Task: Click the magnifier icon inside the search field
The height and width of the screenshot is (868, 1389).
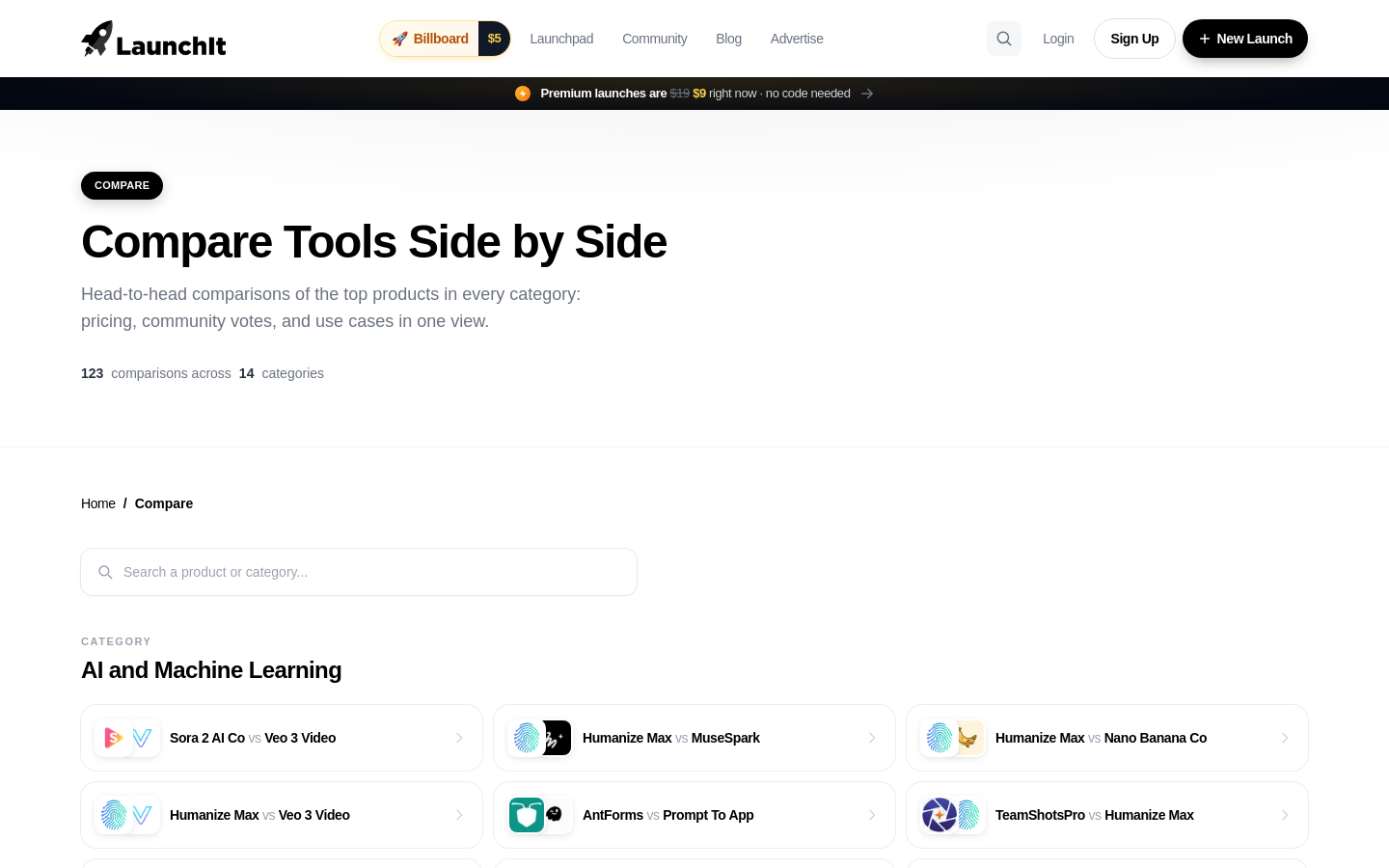Action: [x=106, y=572]
